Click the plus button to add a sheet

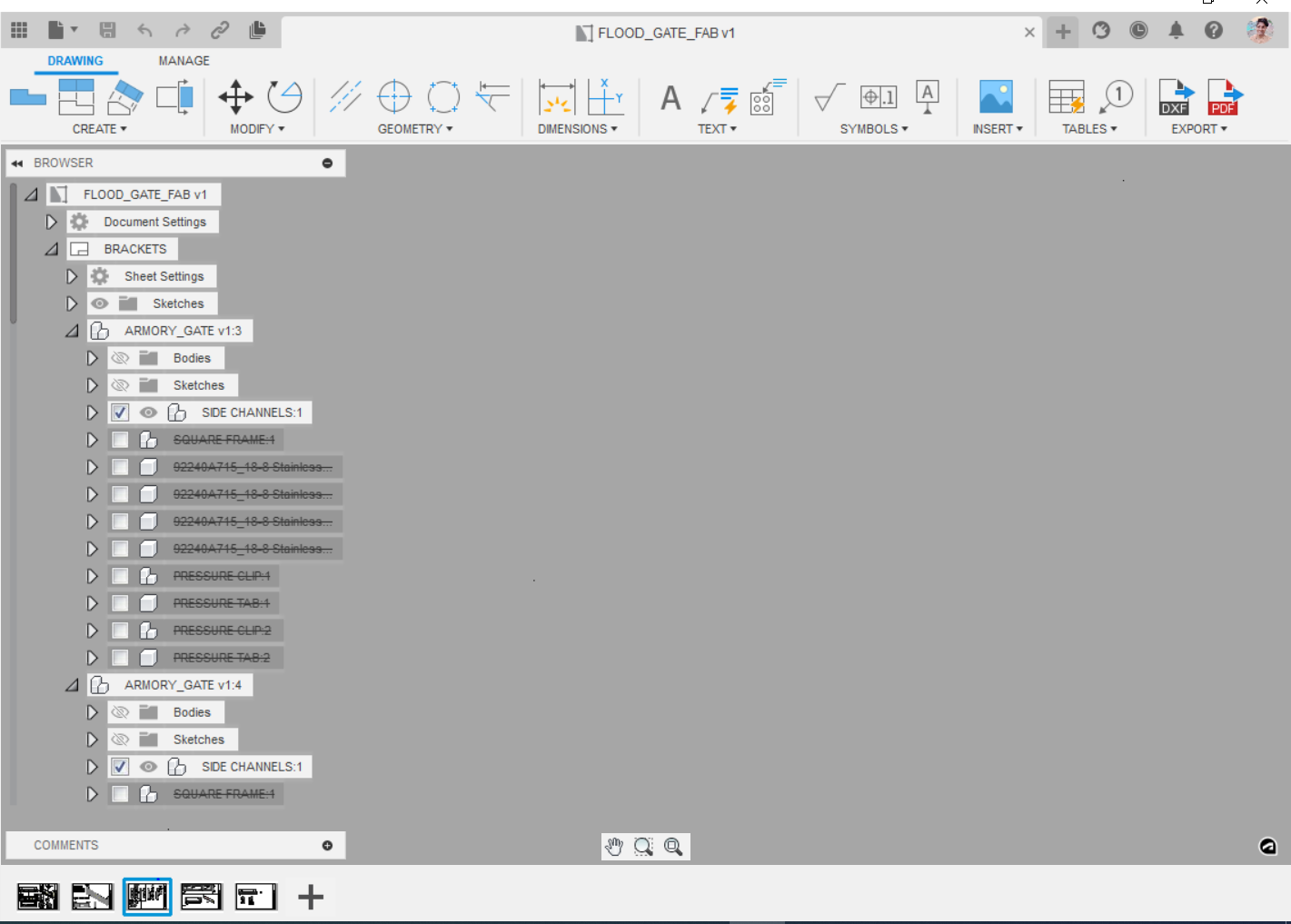click(310, 897)
